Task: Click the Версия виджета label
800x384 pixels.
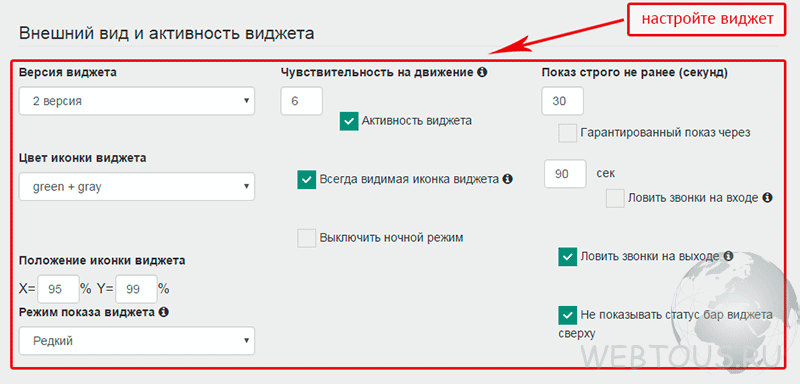Action: tap(67, 72)
